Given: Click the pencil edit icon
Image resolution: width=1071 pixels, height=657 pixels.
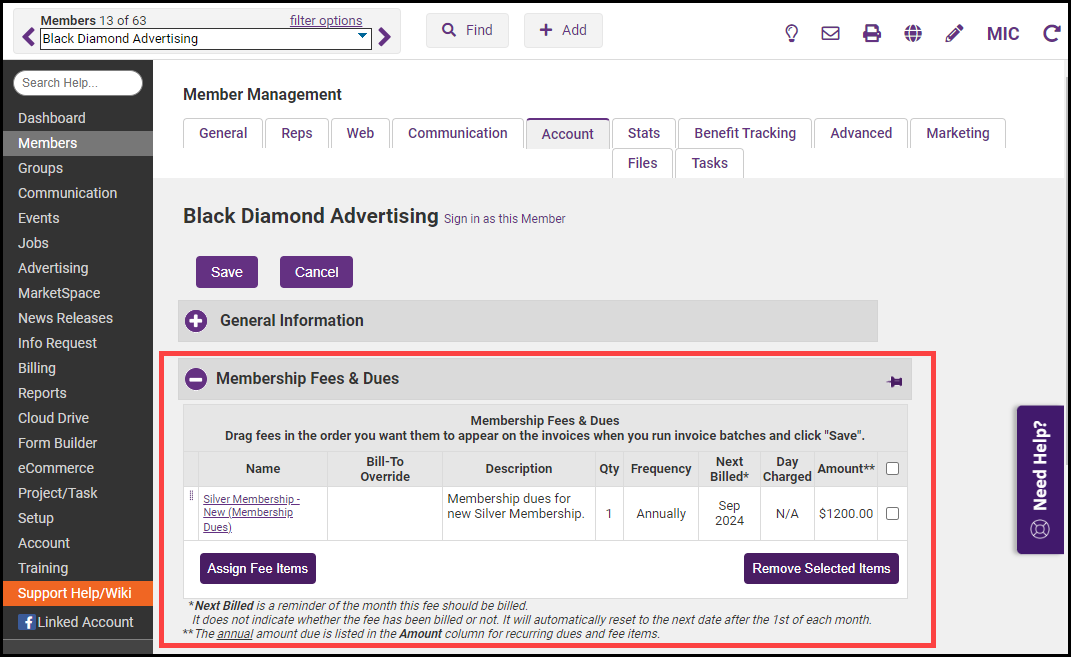Looking at the screenshot, I should [954, 33].
